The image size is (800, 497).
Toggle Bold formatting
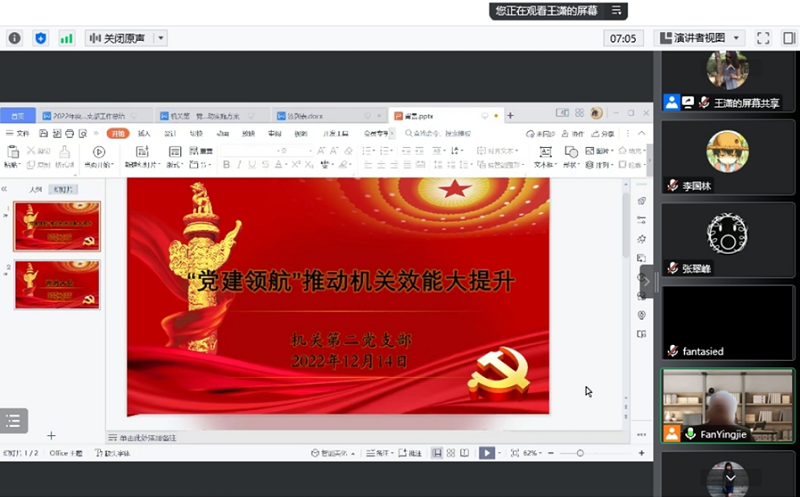click(x=226, y=164)
